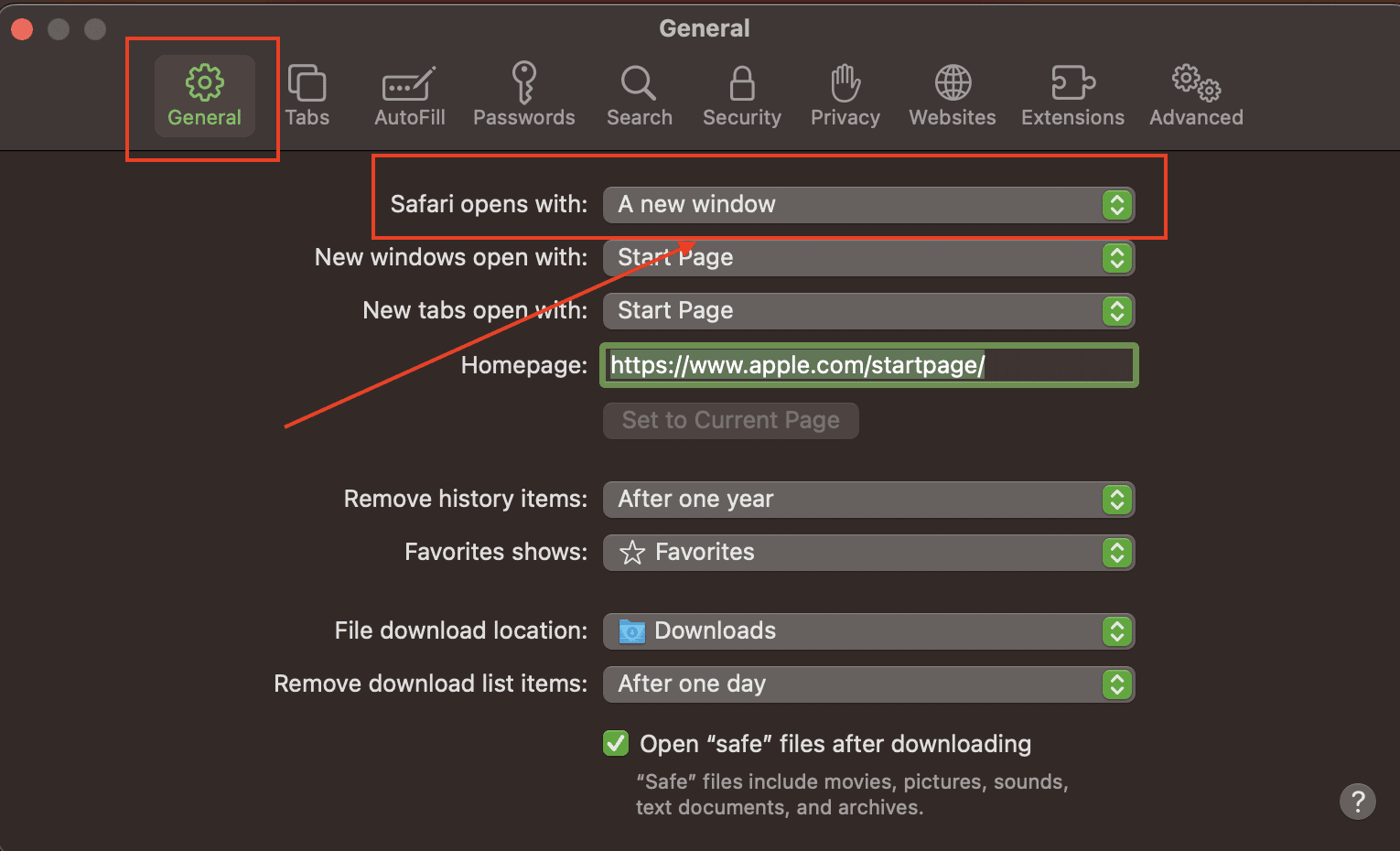Open the Passwords key icon pane
Image resolution: width=1400 pixels, height=851 pixels.
523,95
